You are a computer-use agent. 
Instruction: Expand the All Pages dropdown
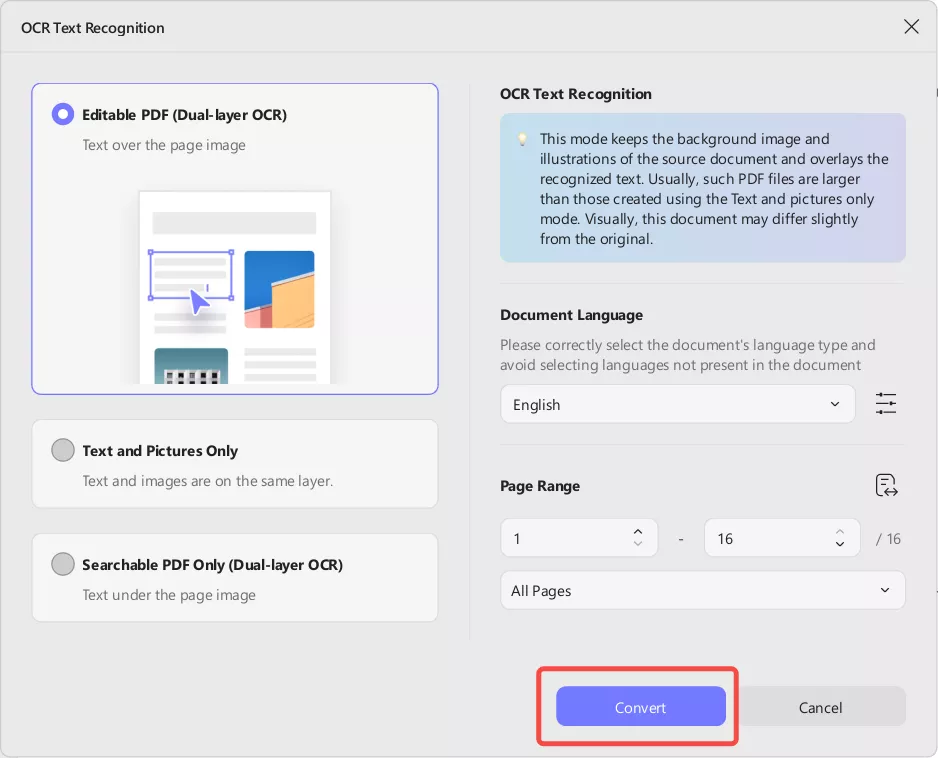click(702, 590)
